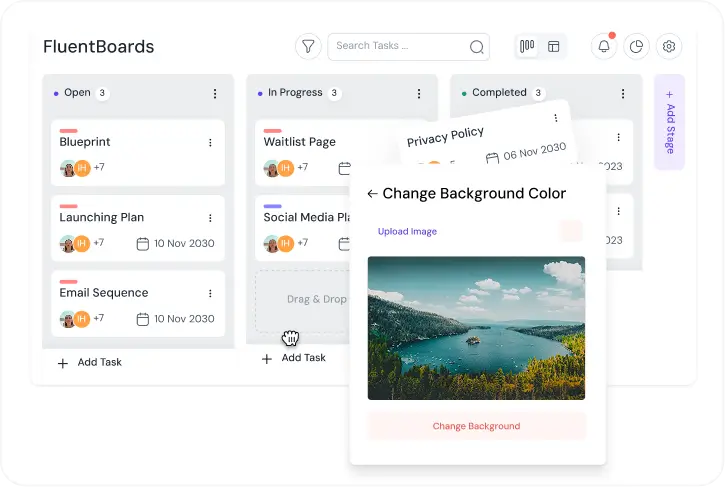This screenshot has height=487, width=725.
Task: Click the Privacy Policy card title
Action: (445, 136)
